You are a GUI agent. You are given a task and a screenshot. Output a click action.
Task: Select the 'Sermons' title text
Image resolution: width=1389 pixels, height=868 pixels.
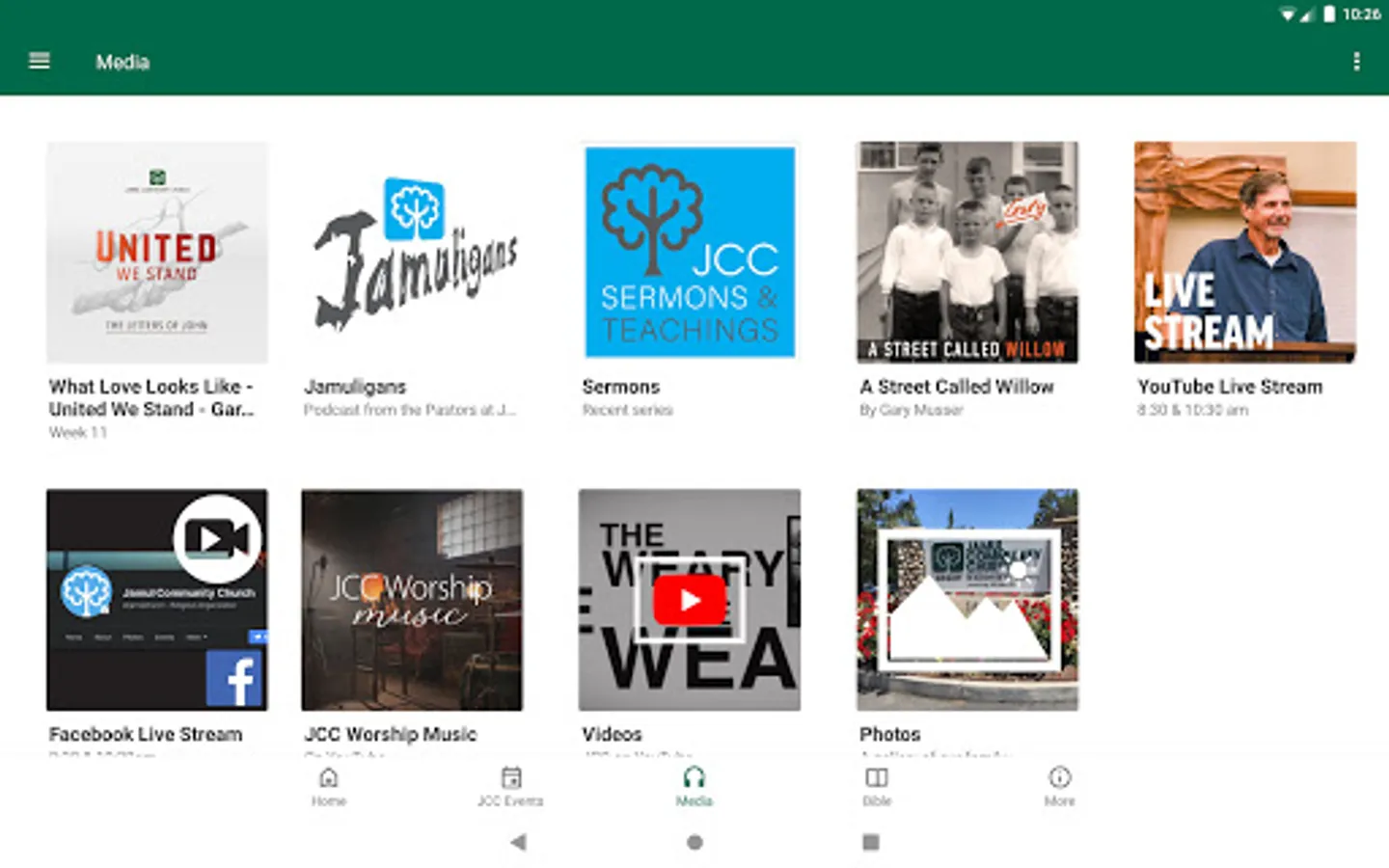(x=621, y=387)
